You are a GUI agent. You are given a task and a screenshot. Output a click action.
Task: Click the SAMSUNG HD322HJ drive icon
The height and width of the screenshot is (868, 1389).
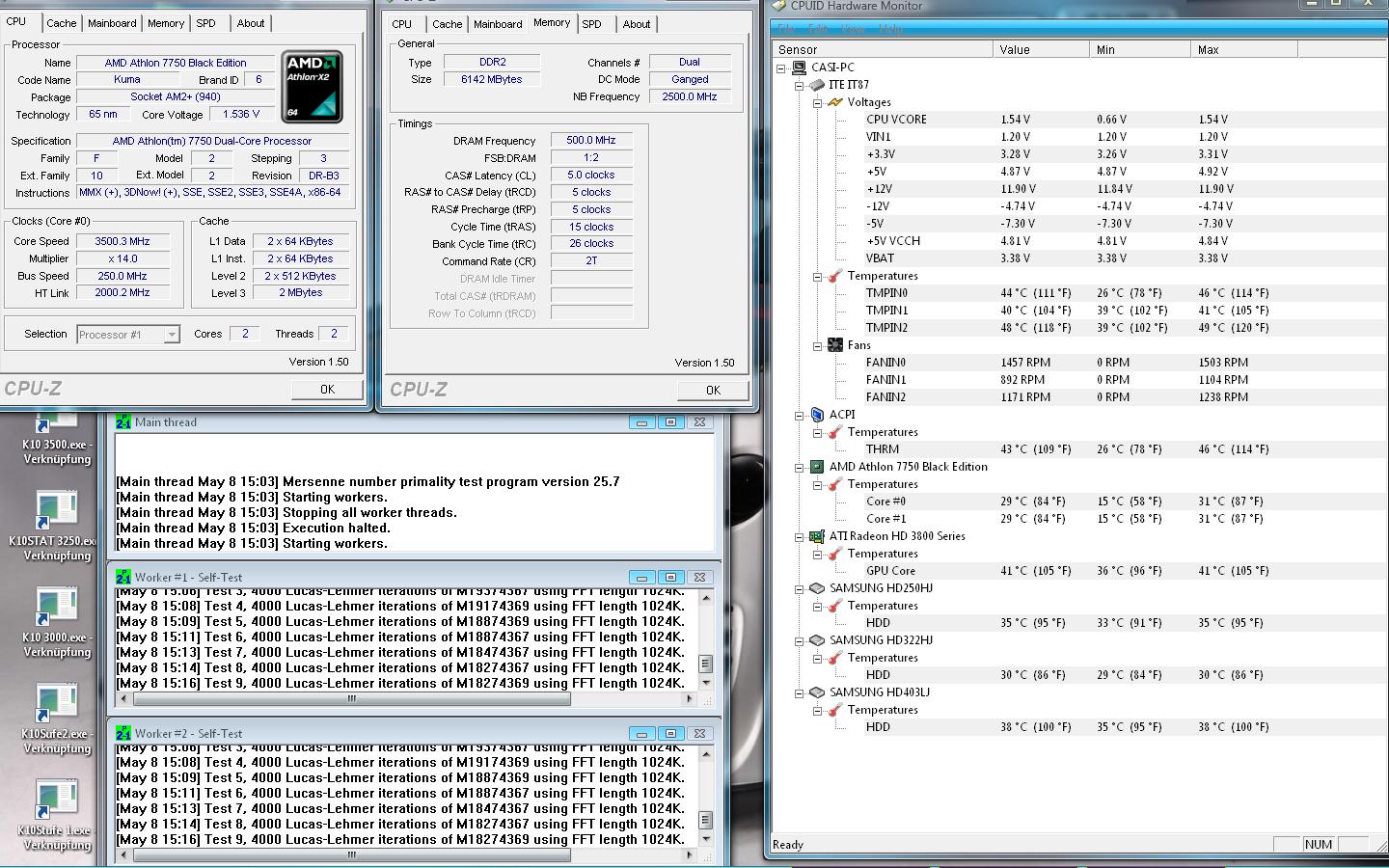(x=817, y=640)
